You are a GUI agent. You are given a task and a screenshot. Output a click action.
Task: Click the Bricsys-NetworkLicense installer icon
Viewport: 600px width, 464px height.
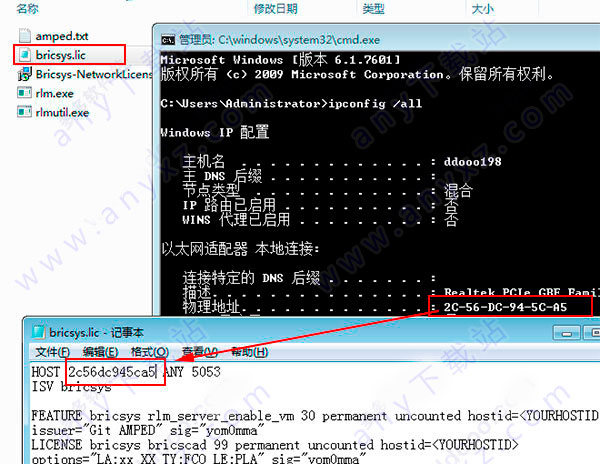pos(24,74)
